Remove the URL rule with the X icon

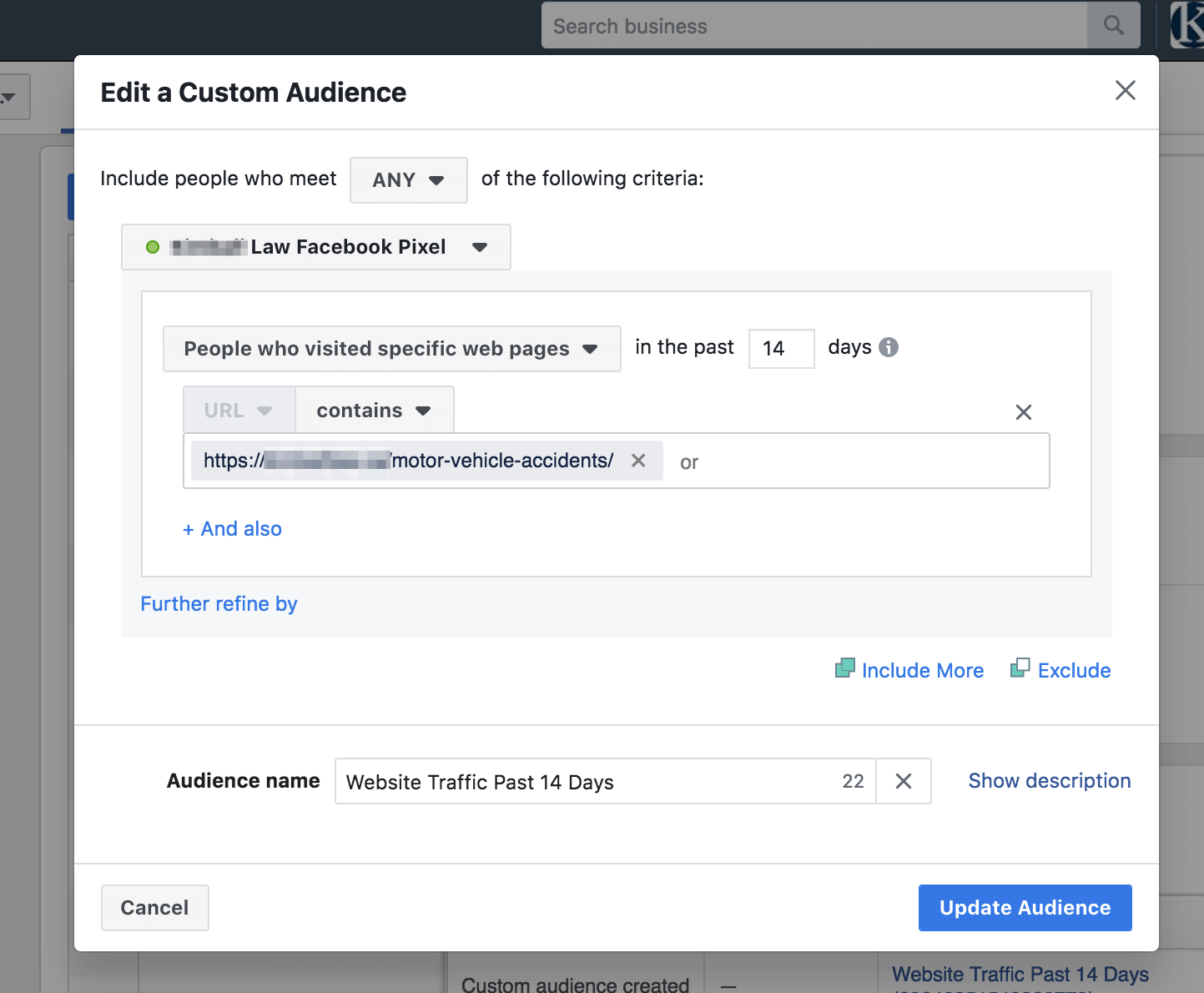coord(1024,412)
